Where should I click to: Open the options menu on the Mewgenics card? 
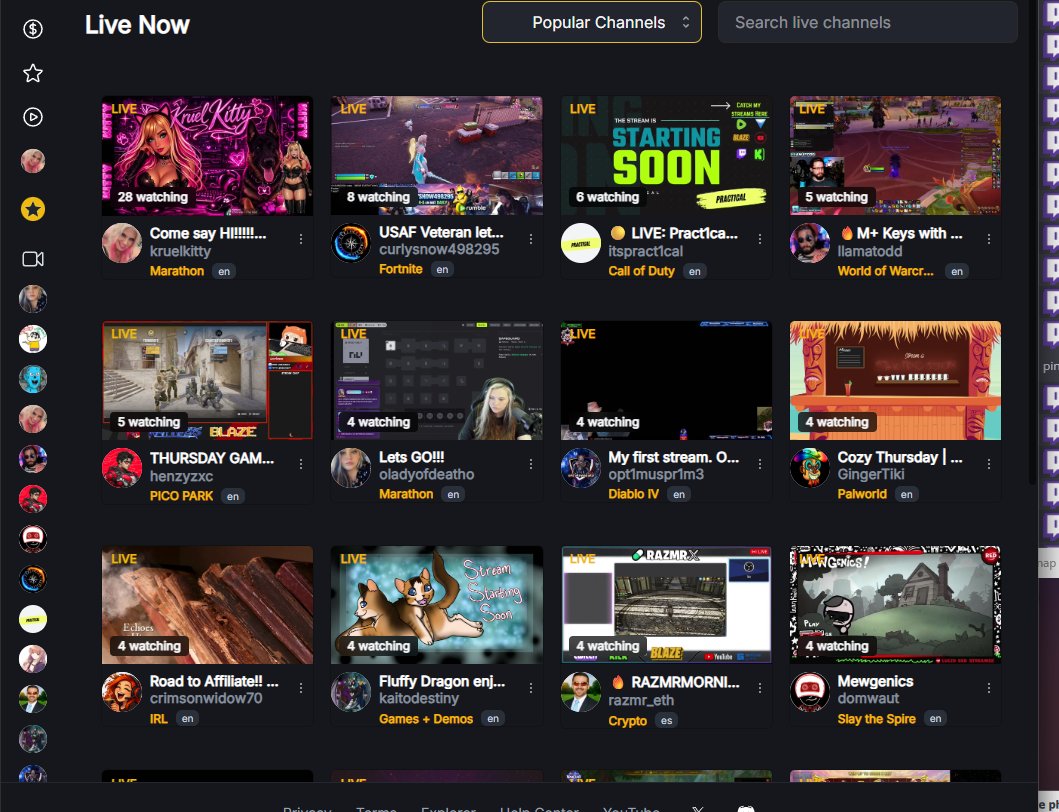point(989,688)
